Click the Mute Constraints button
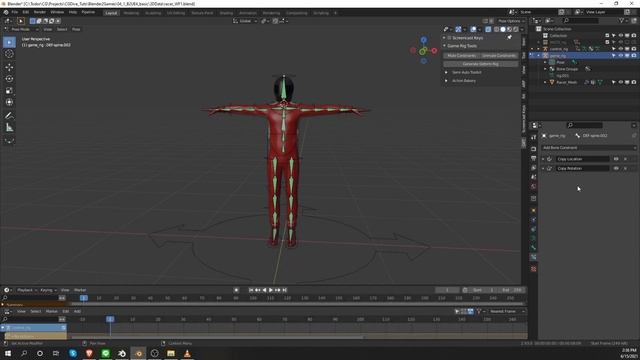 tap(462, 56)
